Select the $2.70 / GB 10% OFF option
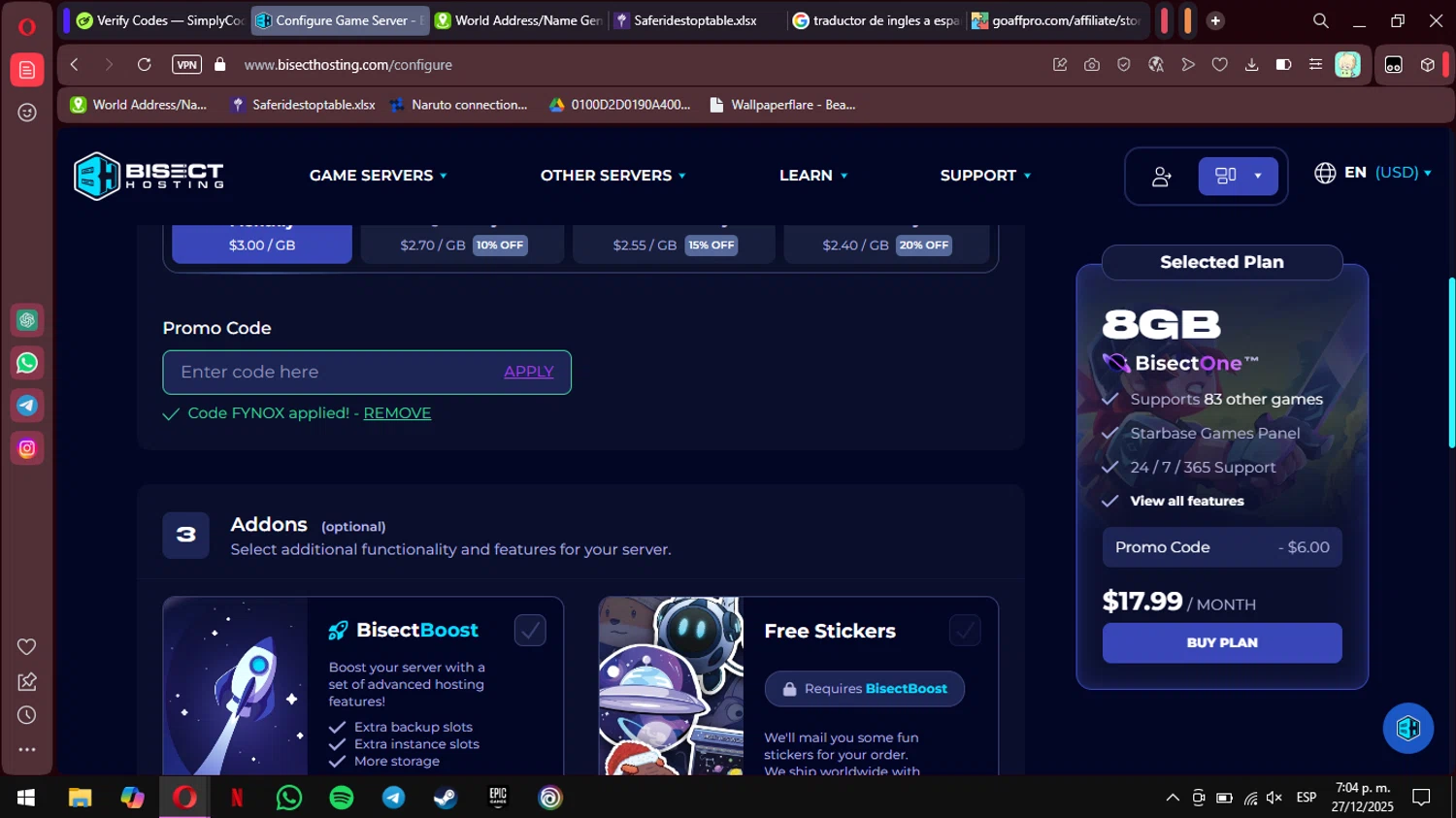 point(462,245)
